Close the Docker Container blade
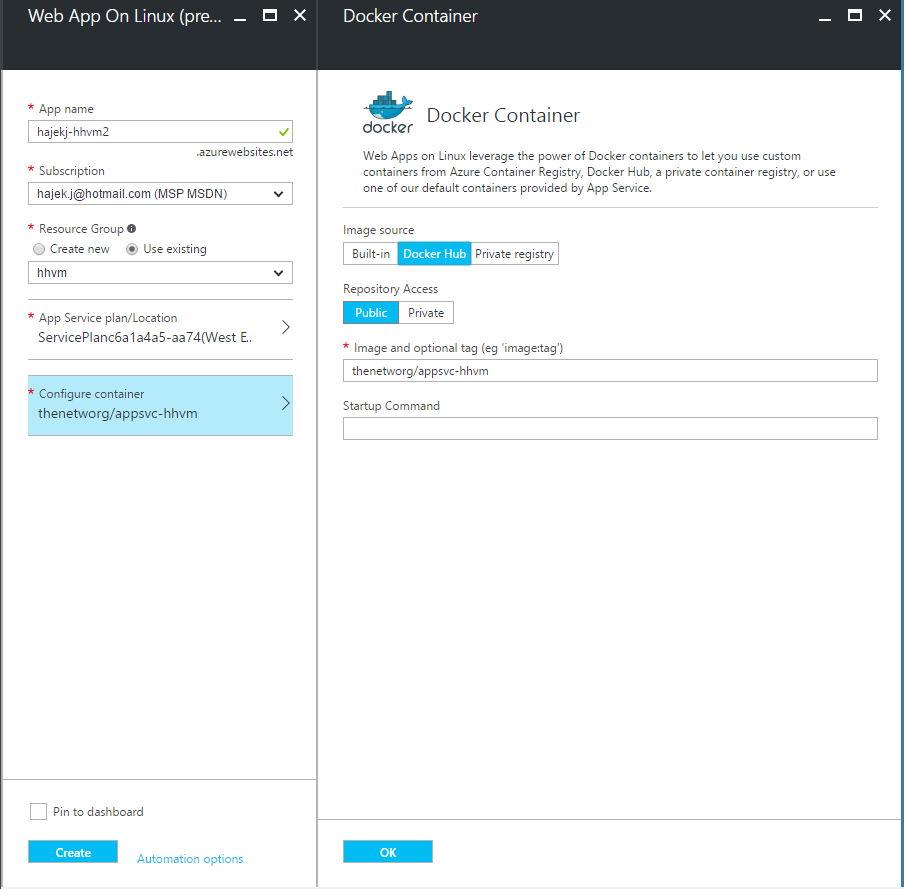904x889 pixels. pyautogui.click(x=884, y=16)
